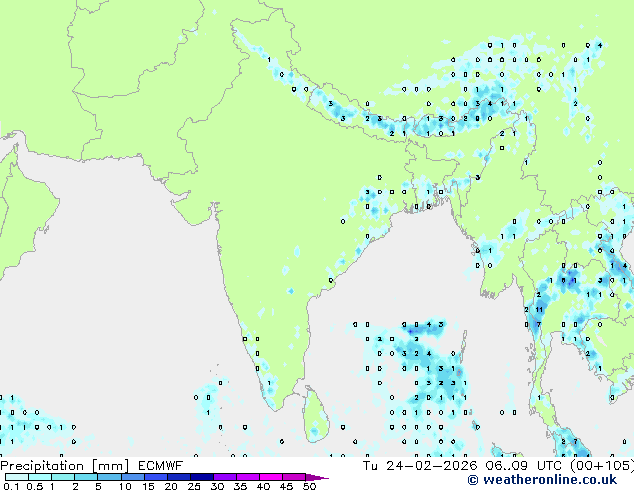The height and width of the screenshot is (490, 634).
Task: Pick the 5–10 mm legend swatch
Action: point(109,477)
